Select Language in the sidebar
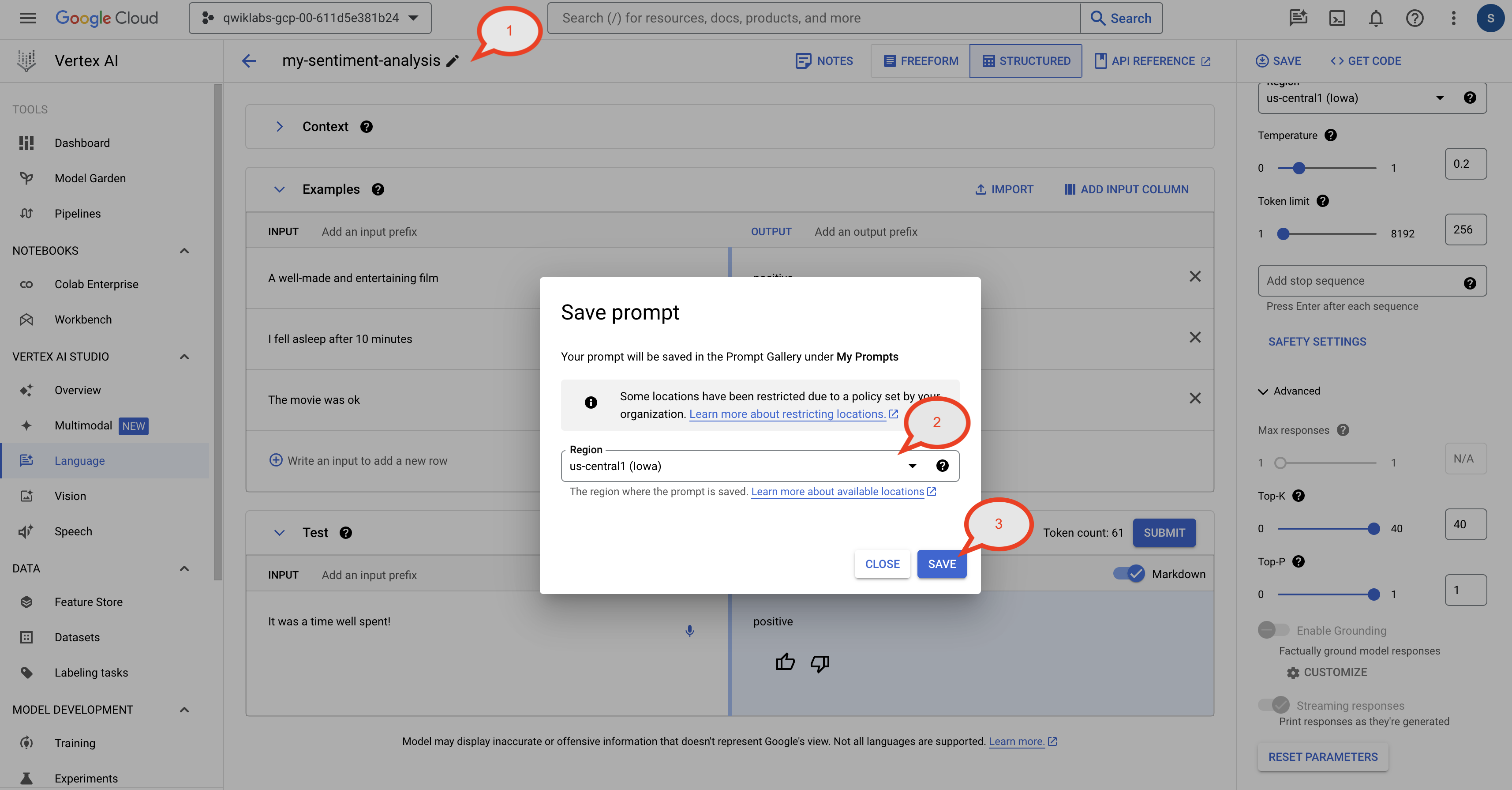 (x=79, y=461)
